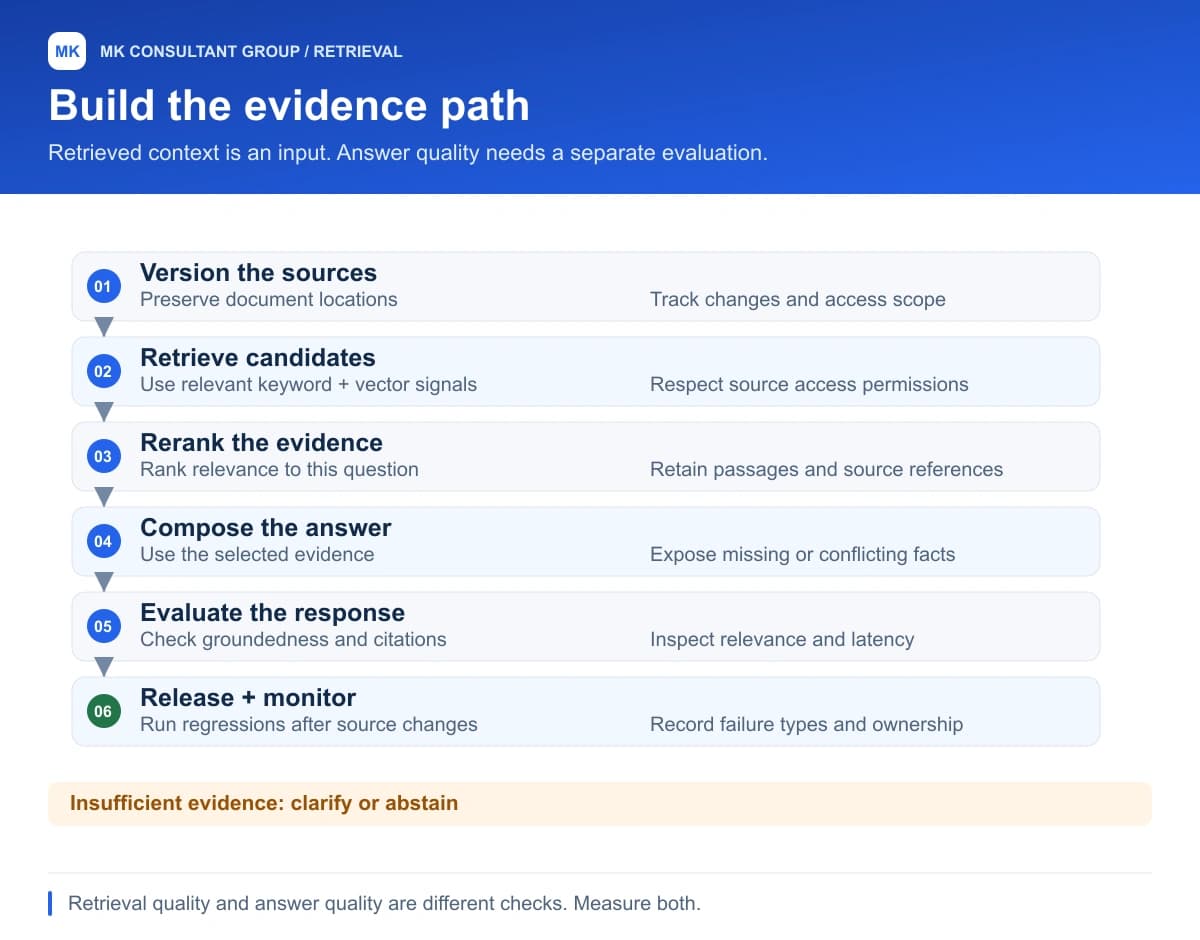This screenshot has height=940, width=1200.
Task: Click the 'Insufficient evidence: clarify or abstain' banner
Action: coord(600,803)
